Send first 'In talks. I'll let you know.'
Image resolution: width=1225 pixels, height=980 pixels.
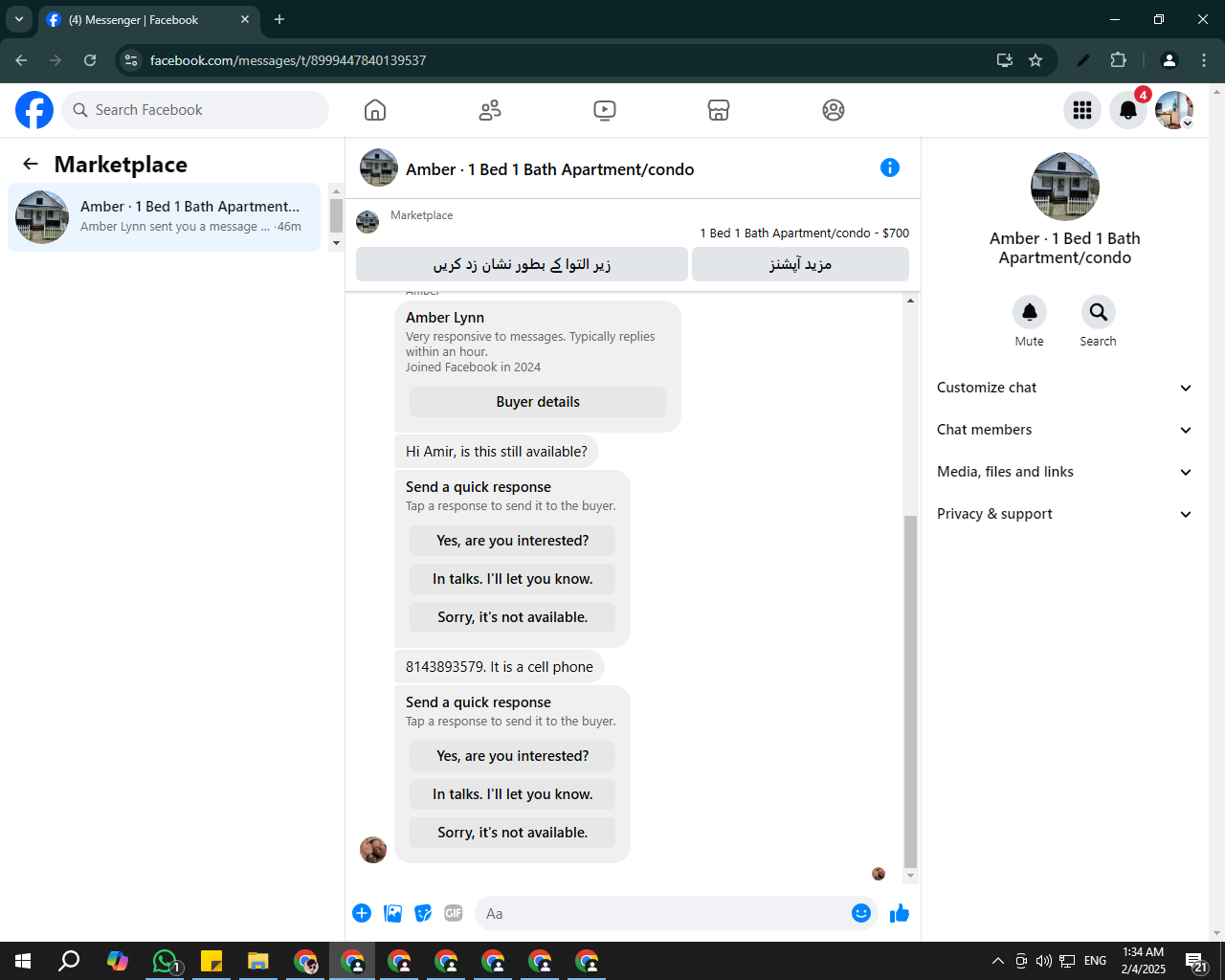pyautogui.click(x=513, y=579)
